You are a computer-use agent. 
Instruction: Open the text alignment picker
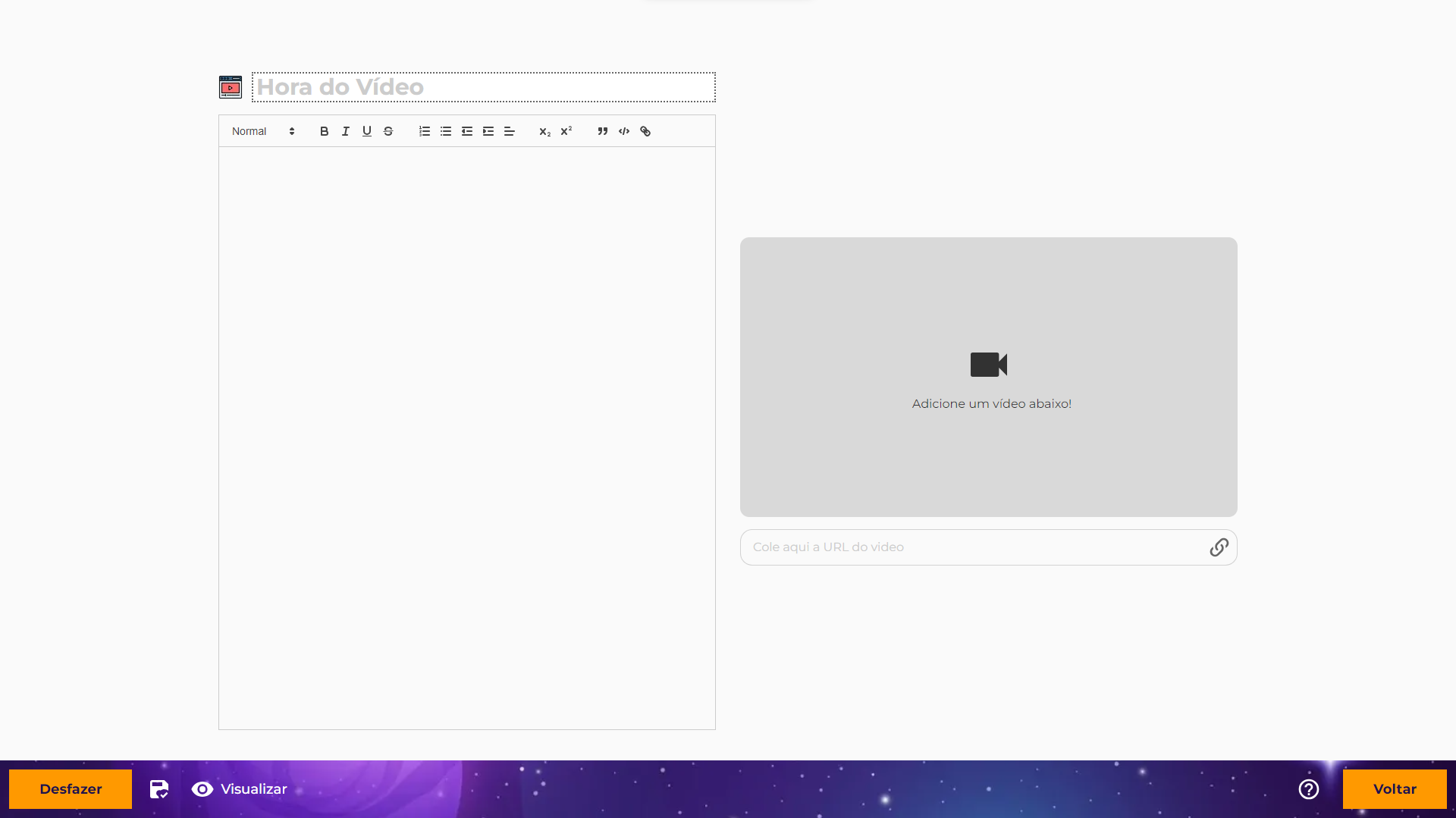pyautogui.click(x=510, y=131)
